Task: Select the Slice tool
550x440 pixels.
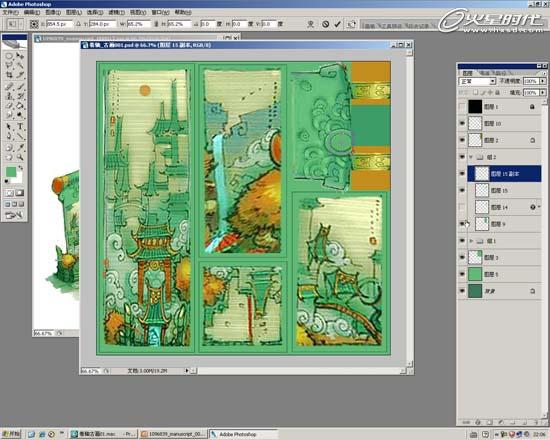Action: [20, 74]
